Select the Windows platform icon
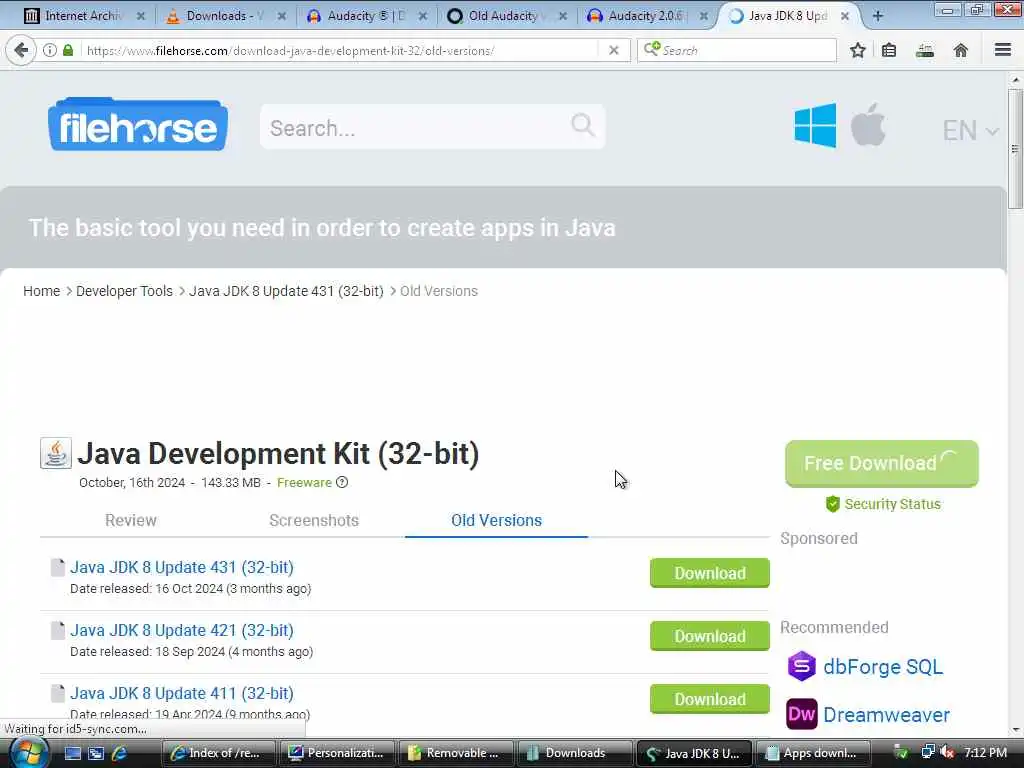This screenshot has width=1024, height=768. [x=815, y=125]
